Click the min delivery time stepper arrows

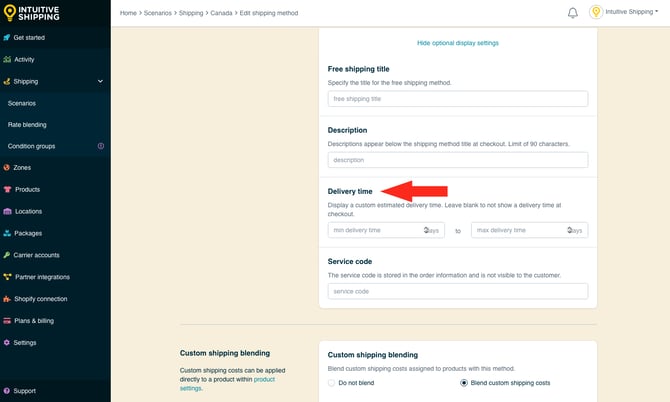tap(426, 230)
